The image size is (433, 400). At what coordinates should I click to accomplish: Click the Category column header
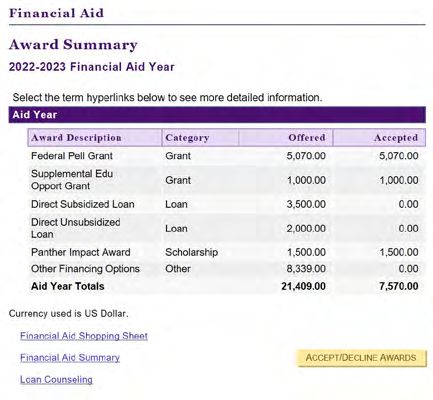tap(200, 138)
